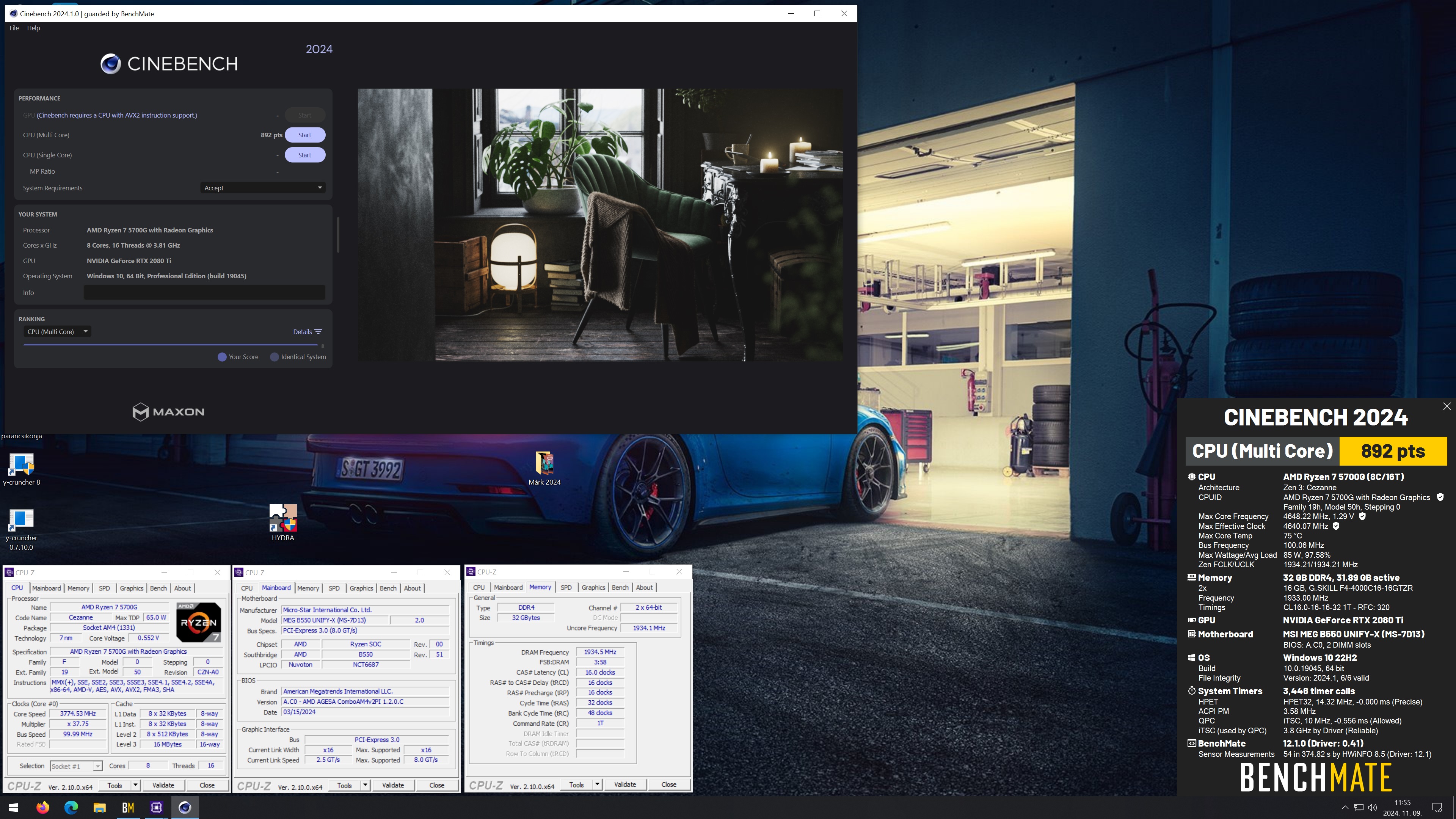This screenshot has height=819, width=1456.
Task: Select the Your Score legend marker
Action: pos(222,357)
